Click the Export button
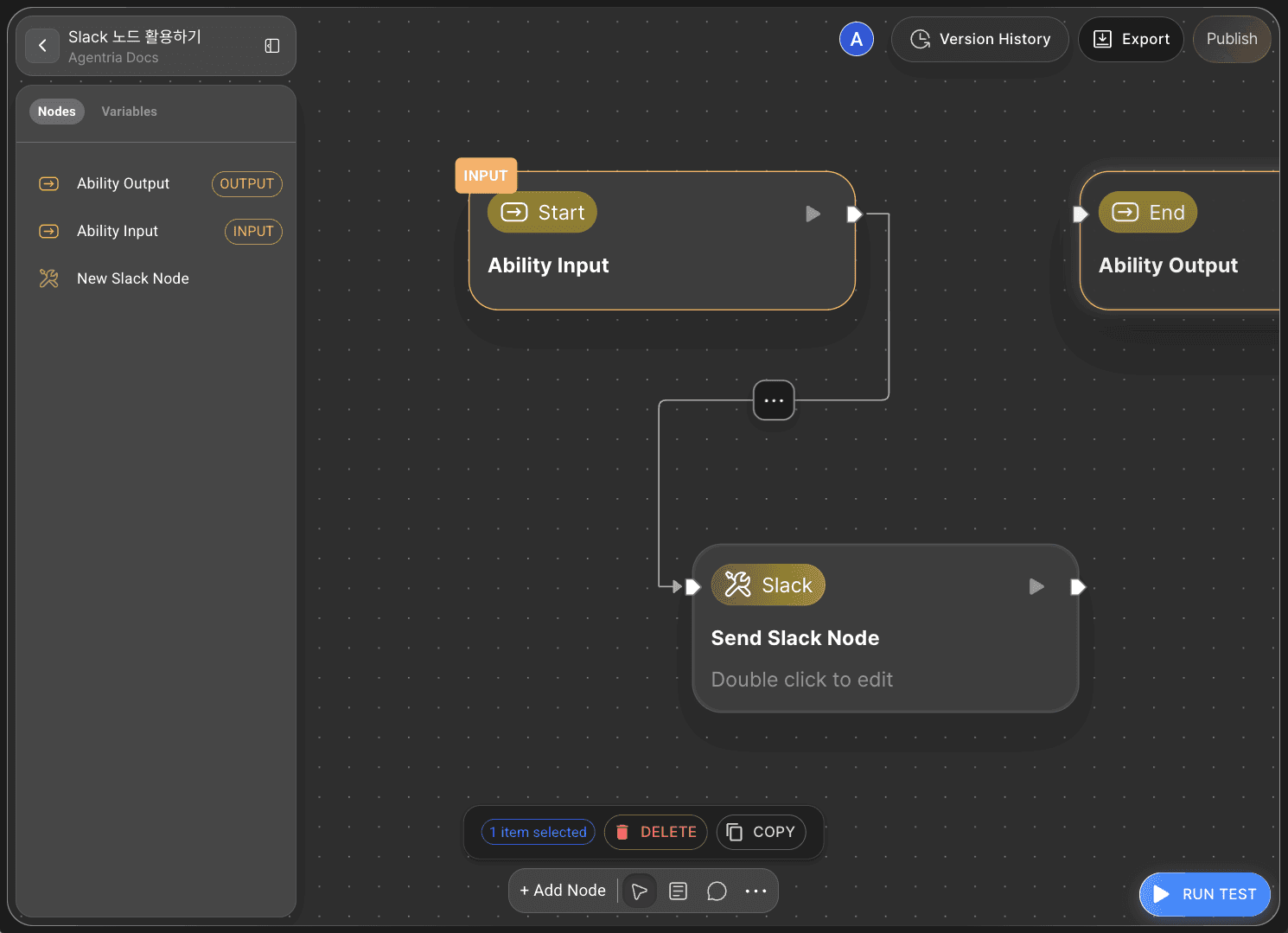1288x933 pixels. (x=1131, y=39)
